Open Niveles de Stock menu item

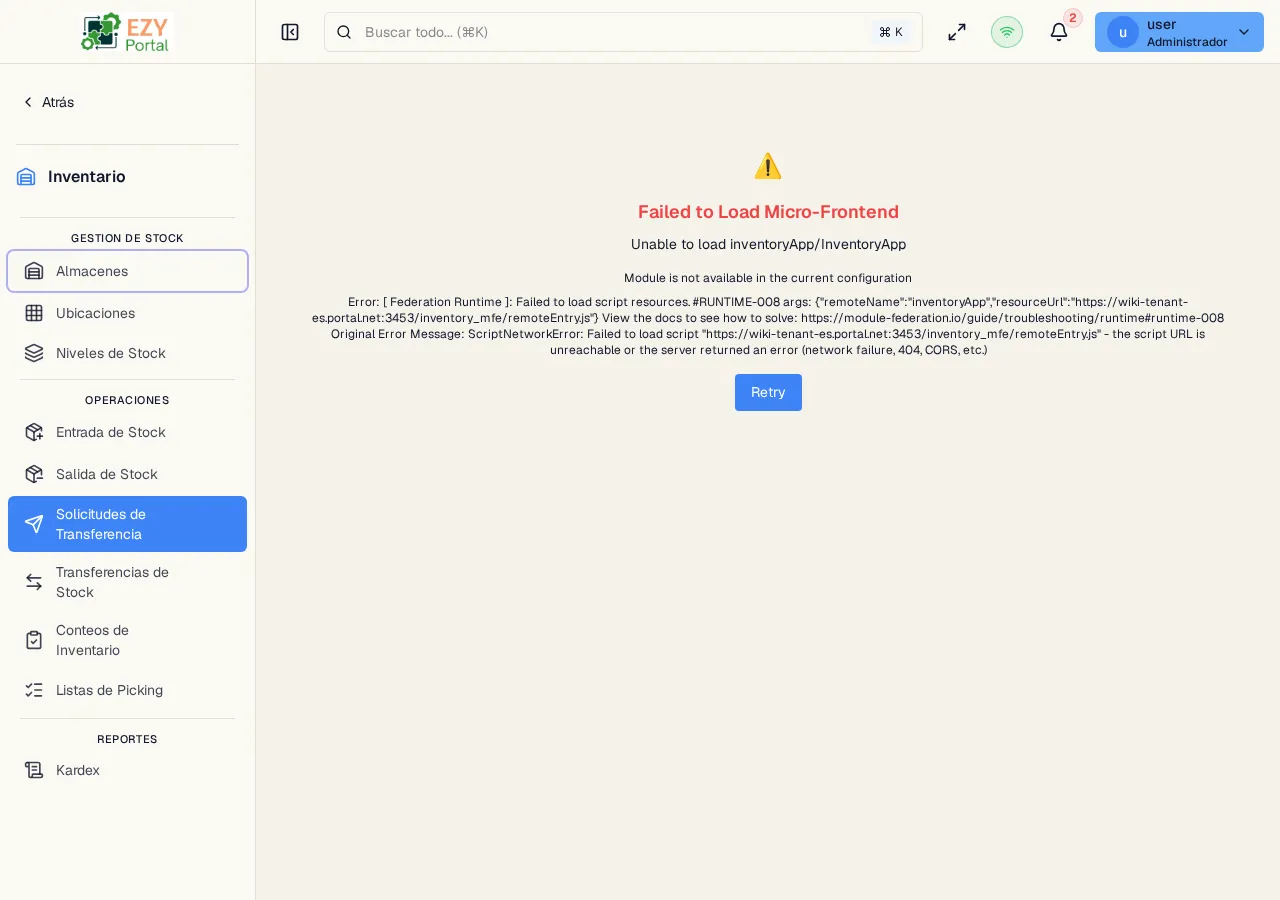click(x=127, y=353)
